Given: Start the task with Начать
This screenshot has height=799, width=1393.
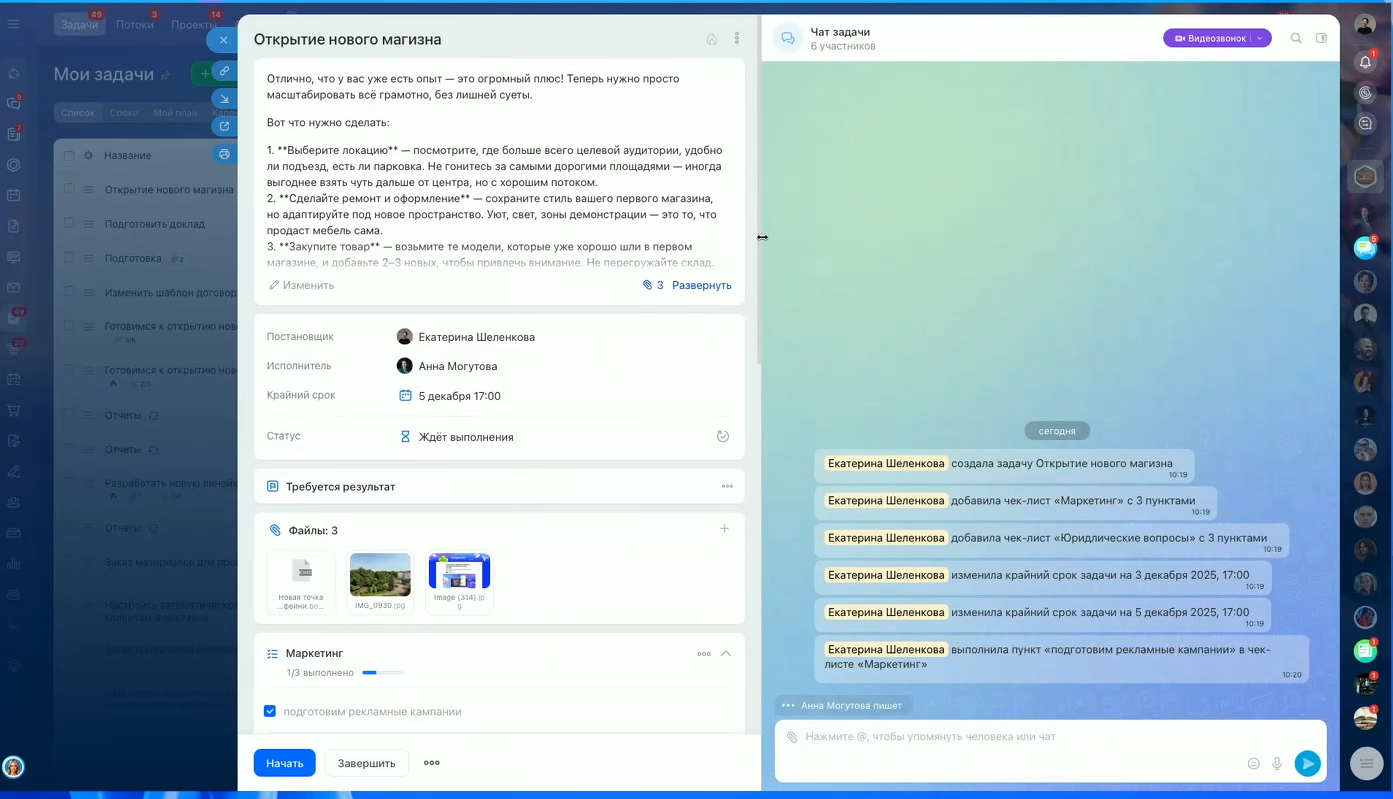Looking at the screenshot, I should click(285, 763).
